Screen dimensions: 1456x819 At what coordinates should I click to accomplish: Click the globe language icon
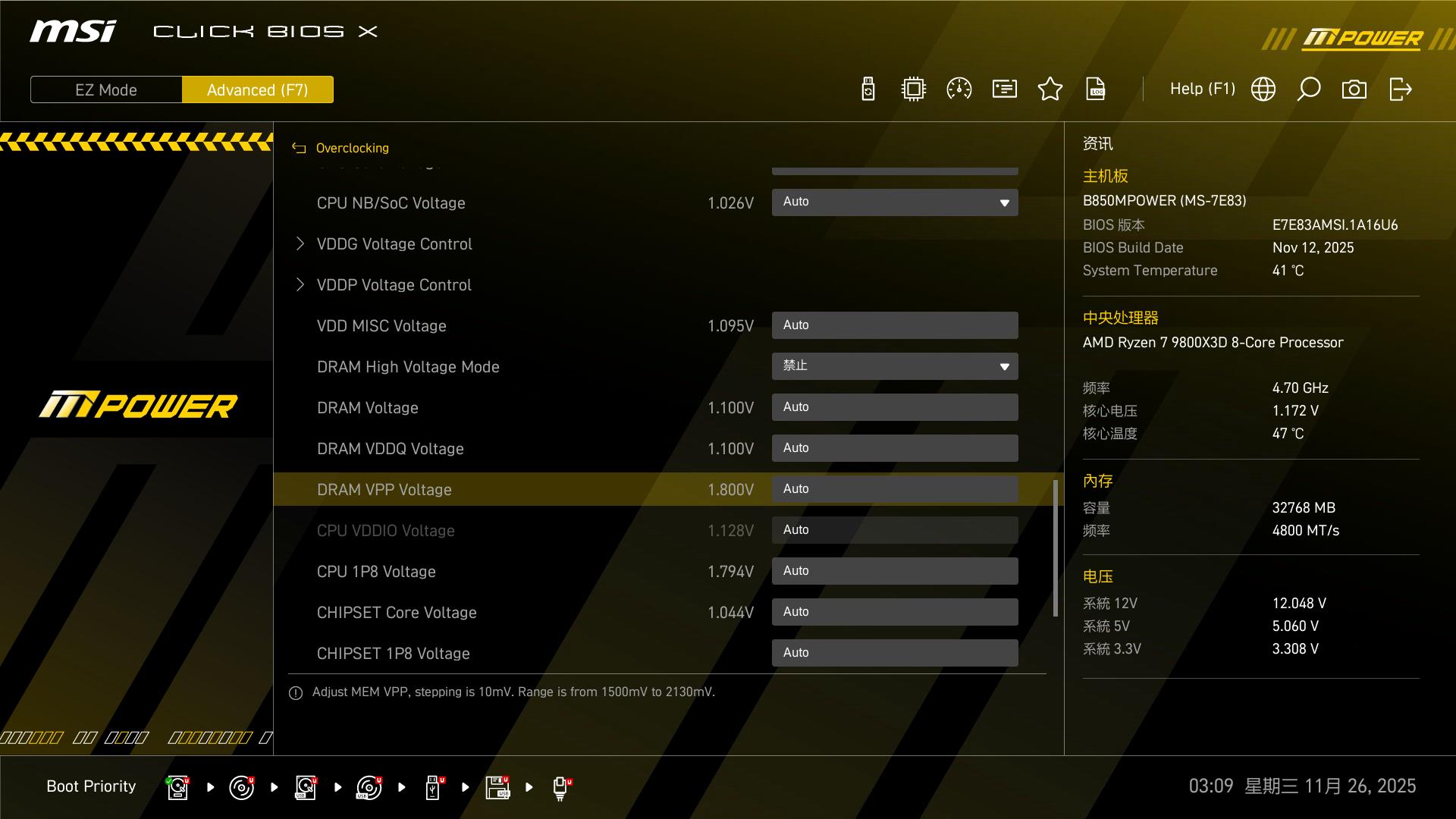(x=1263, y=89)
